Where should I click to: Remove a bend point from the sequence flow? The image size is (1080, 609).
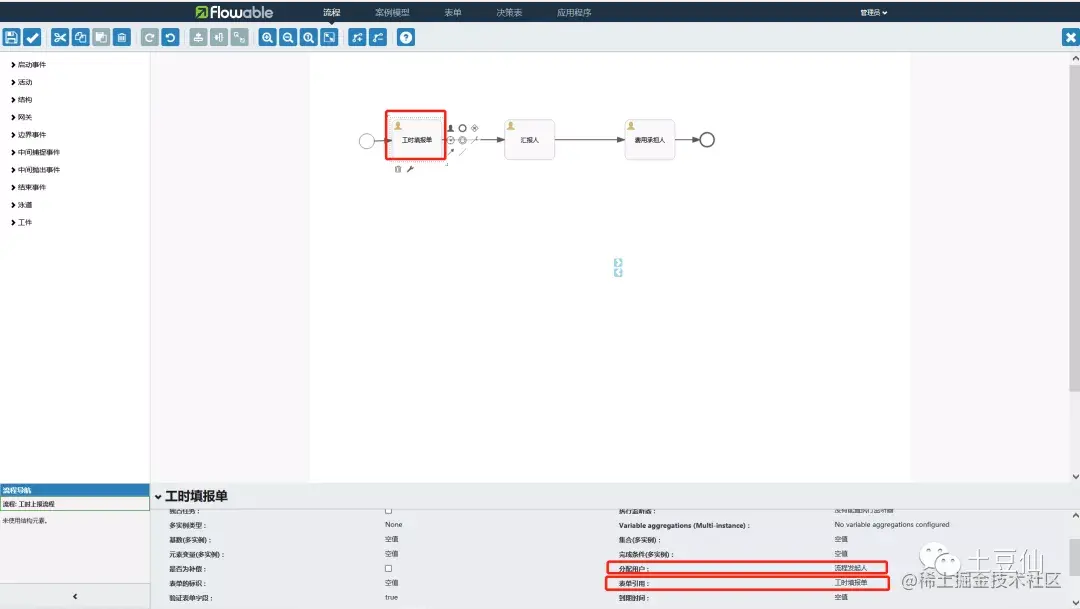click(x=378, y=37)
